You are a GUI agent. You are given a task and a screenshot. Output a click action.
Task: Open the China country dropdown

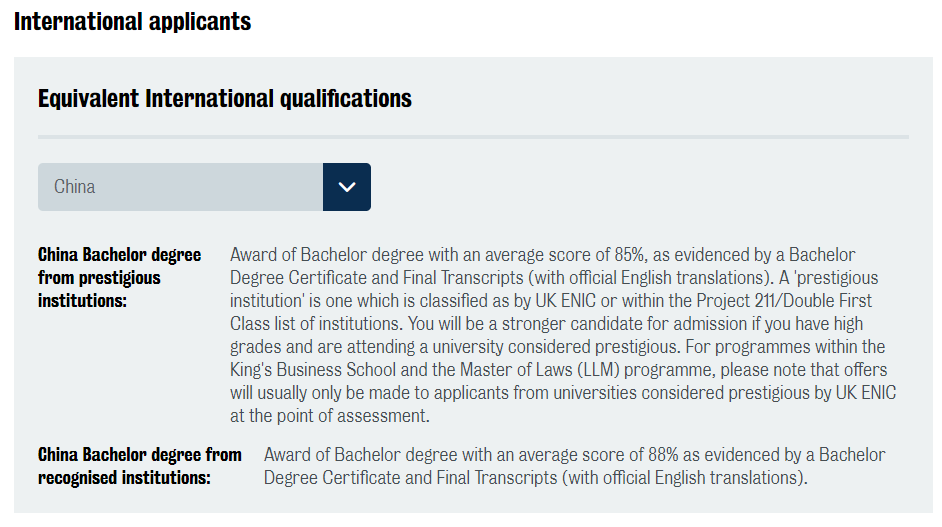[x=204, y=187]
